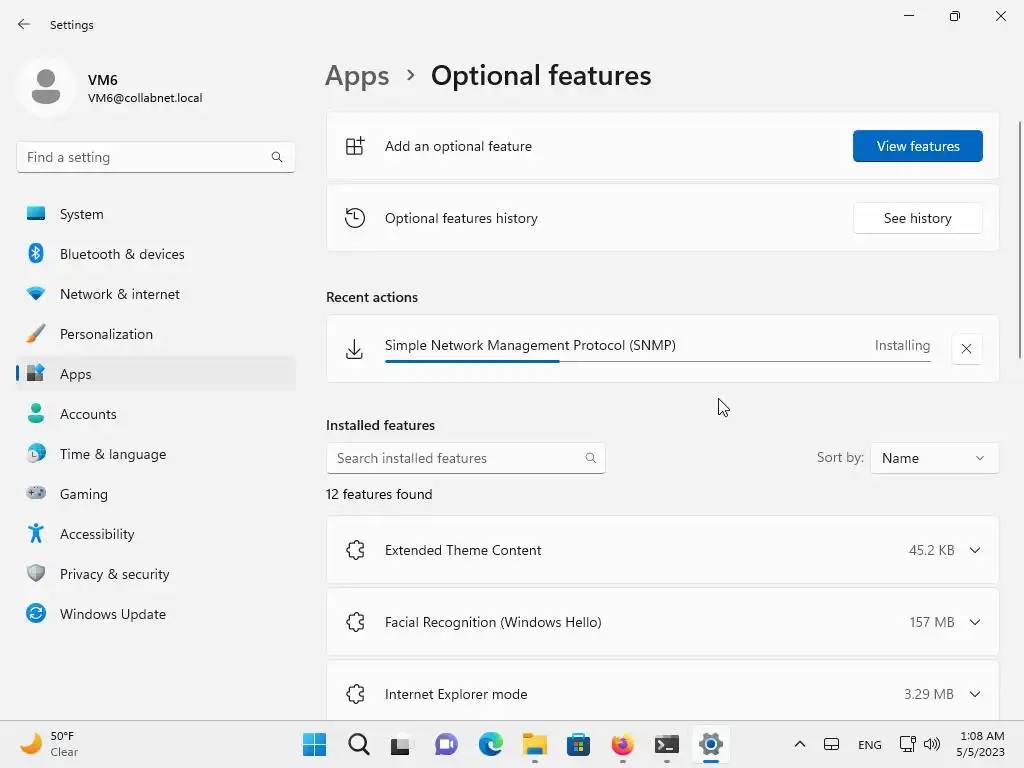The image size is (1024, 768).
Task: Open Microsoft Edge from the taskbar
Action: (x=490, y=745)
